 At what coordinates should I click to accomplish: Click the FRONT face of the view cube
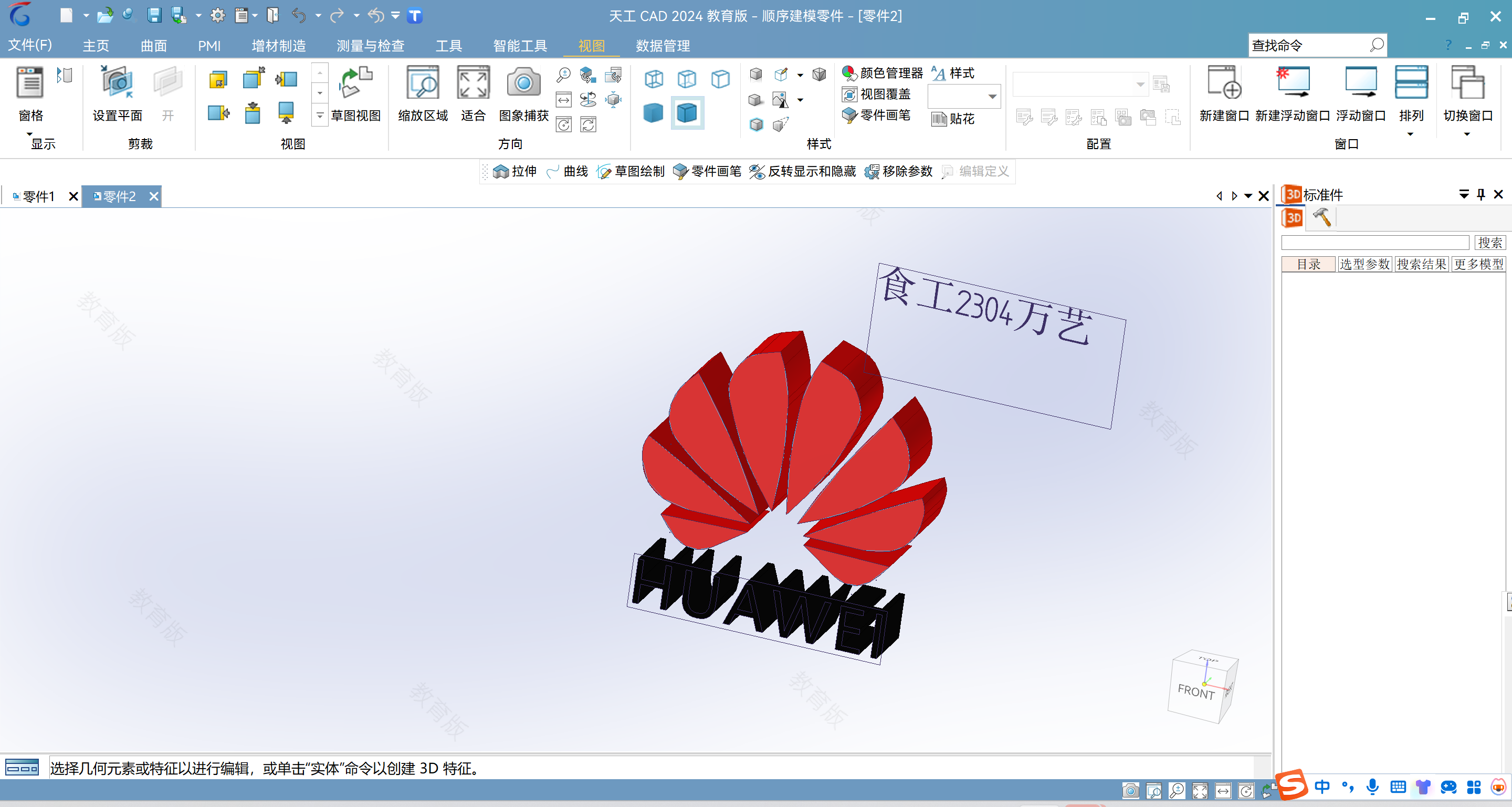coord(1196,691)
